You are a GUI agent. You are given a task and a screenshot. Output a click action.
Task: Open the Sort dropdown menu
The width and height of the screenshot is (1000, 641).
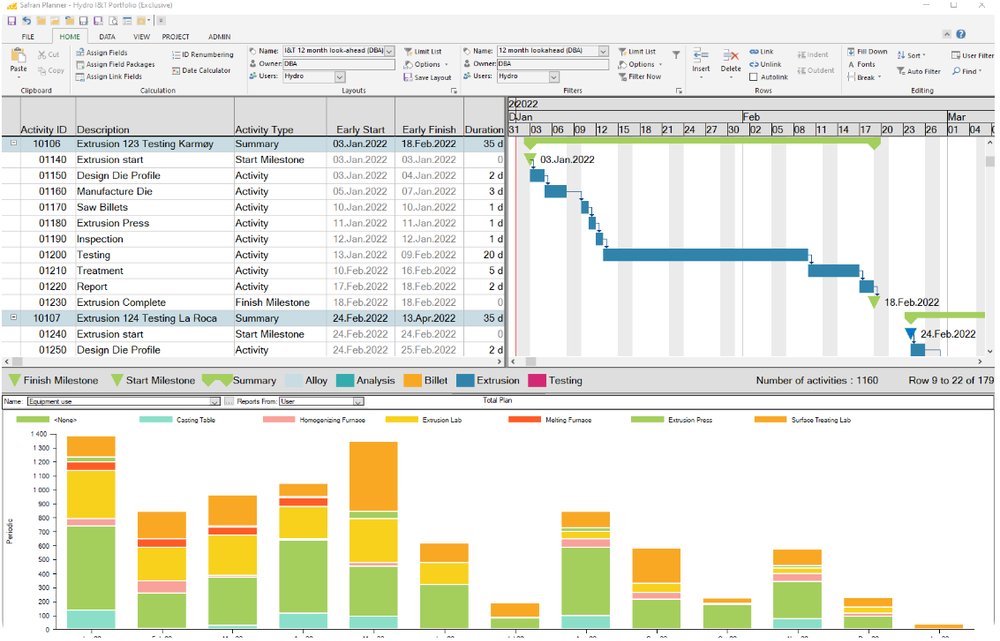tap(911, 55)
